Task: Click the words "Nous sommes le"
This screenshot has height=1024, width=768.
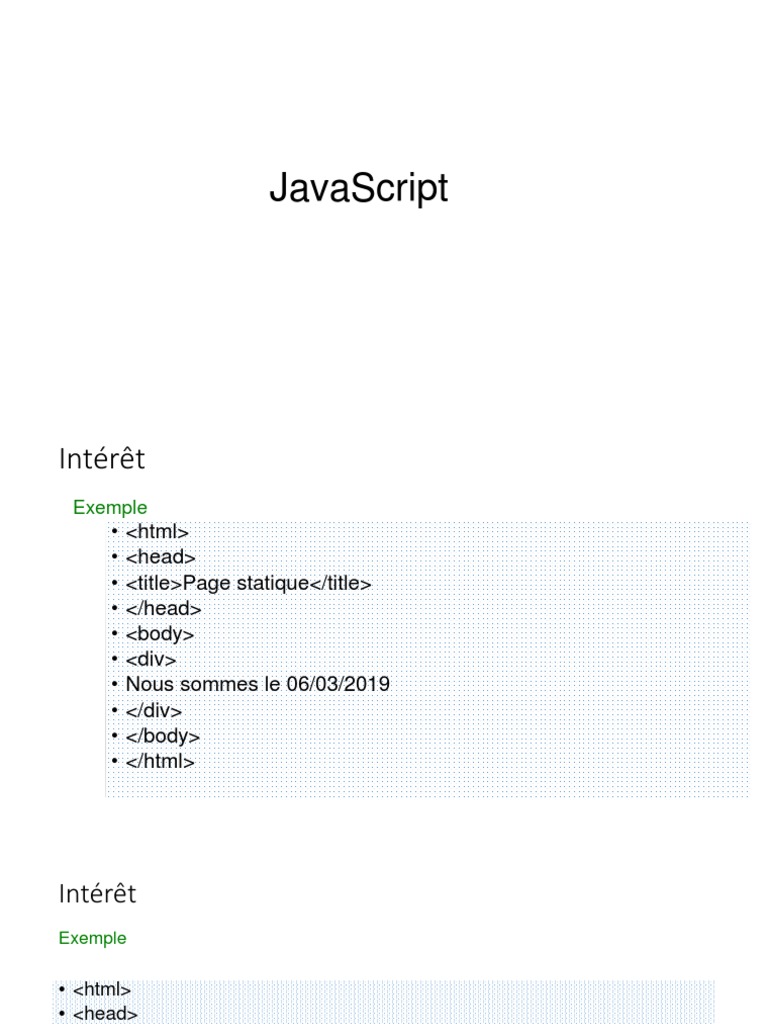Action: (x=189, y=684)
